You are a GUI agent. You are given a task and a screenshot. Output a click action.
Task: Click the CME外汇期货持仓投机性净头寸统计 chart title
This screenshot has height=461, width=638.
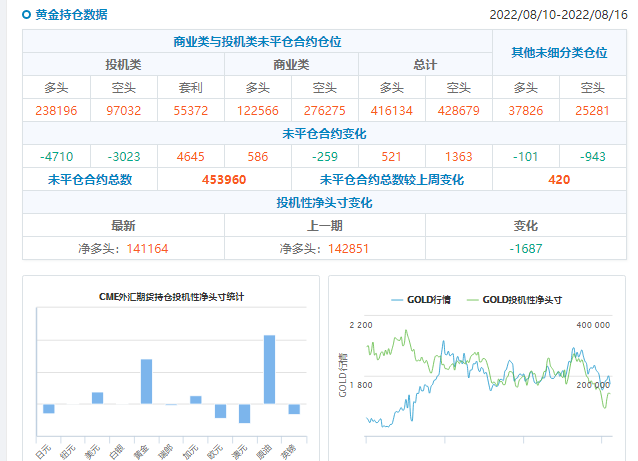click(171, 297)
